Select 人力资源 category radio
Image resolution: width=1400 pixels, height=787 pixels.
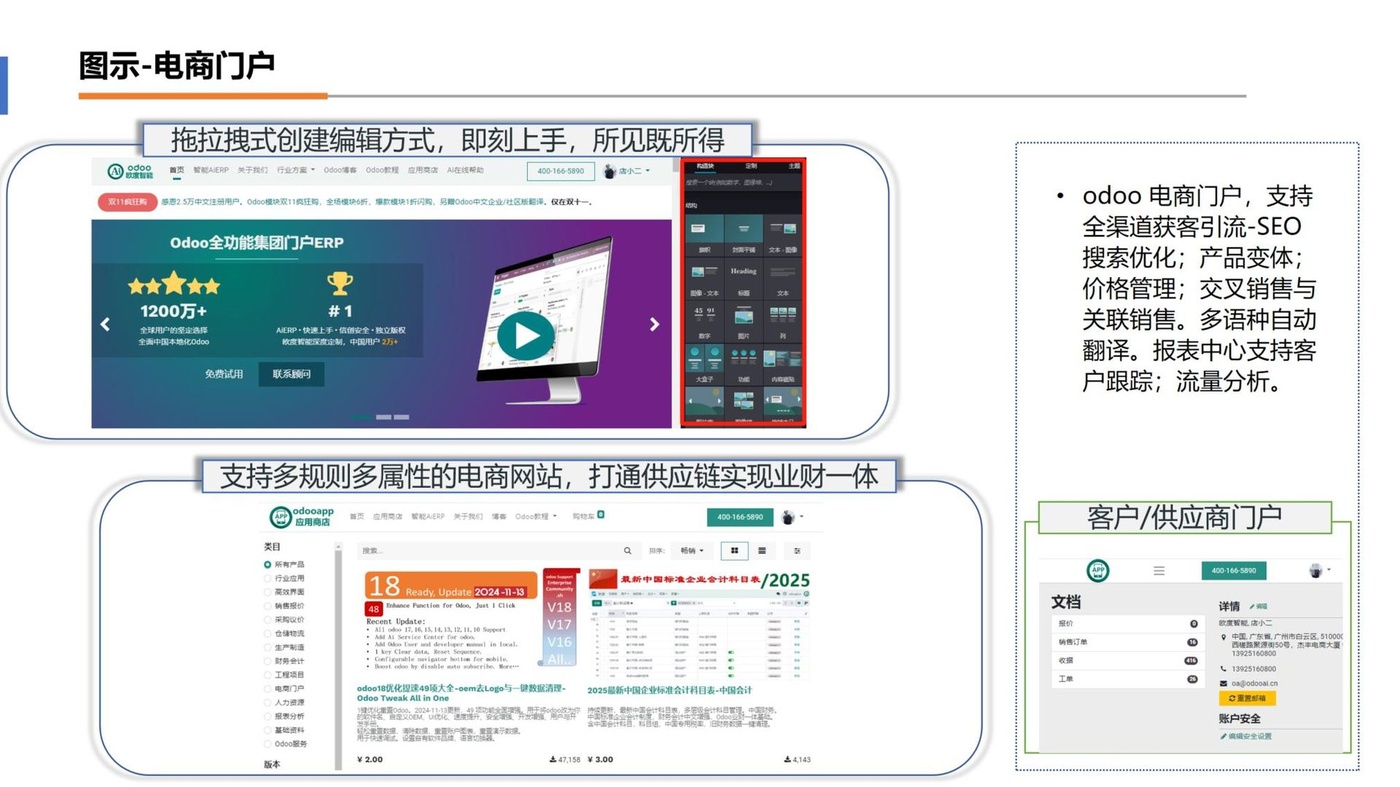click(267, 702)
